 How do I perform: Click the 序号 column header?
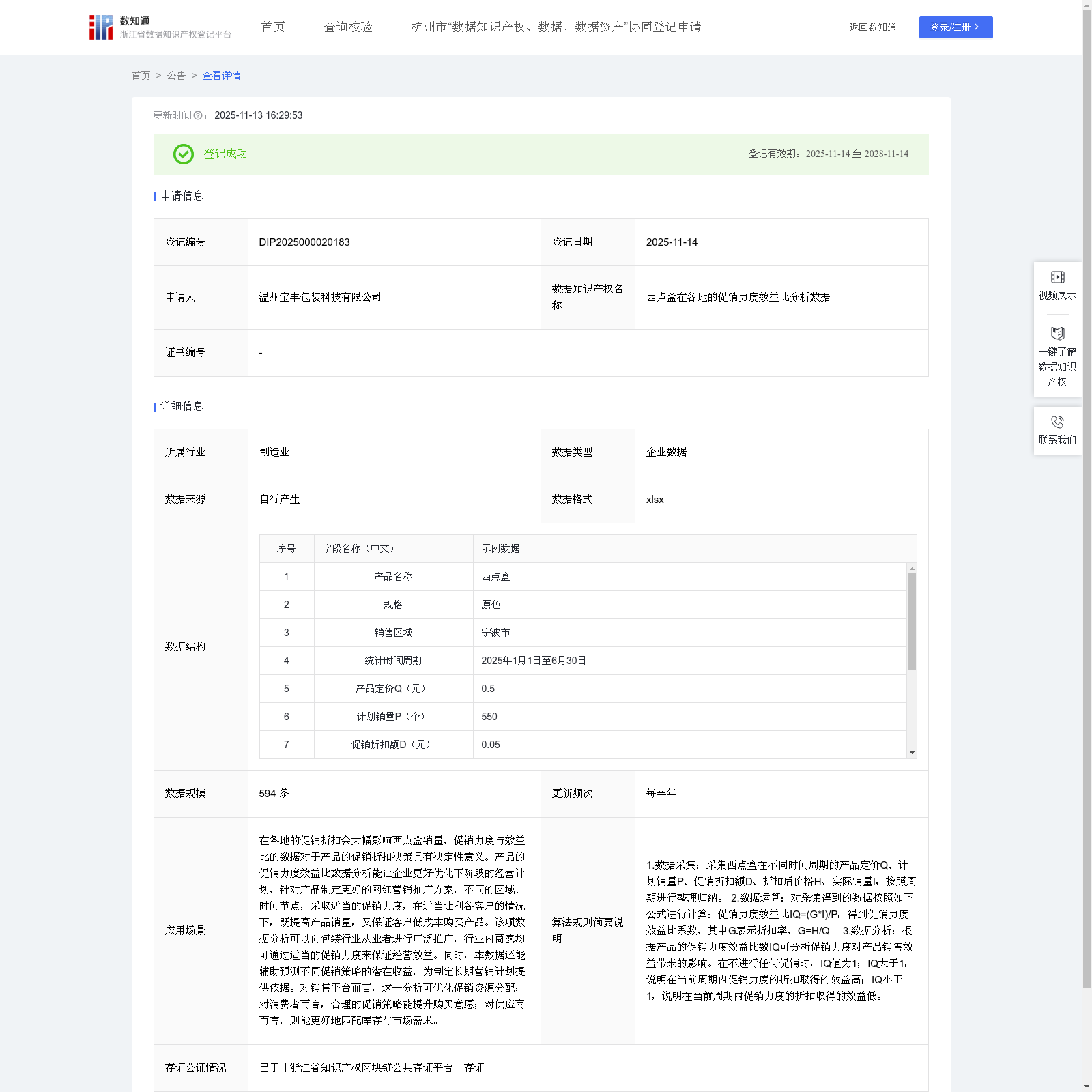[287, 549]
